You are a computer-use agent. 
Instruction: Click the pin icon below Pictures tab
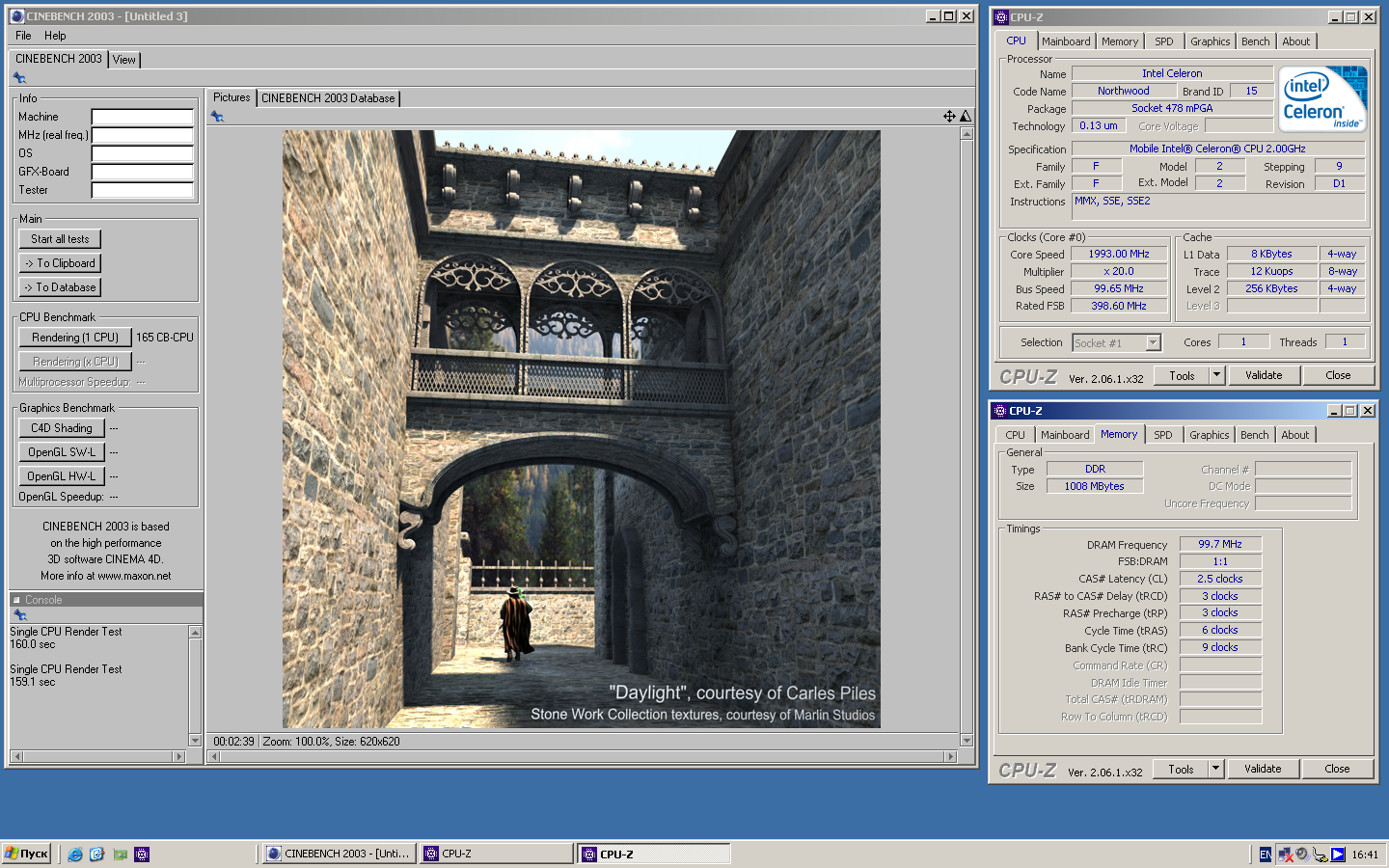coord(217,117)
